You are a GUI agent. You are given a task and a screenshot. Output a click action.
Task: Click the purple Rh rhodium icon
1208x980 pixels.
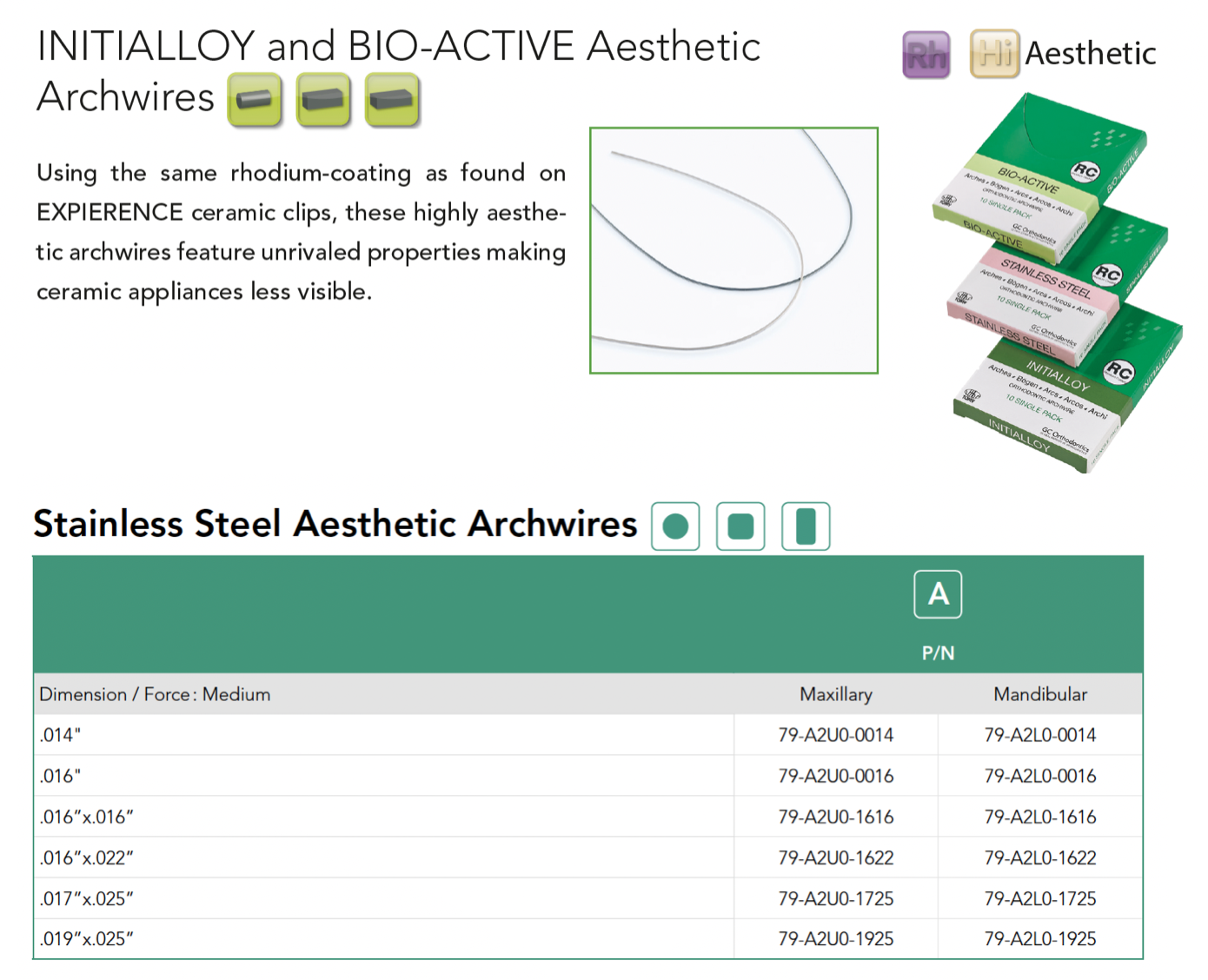(926, 55)
